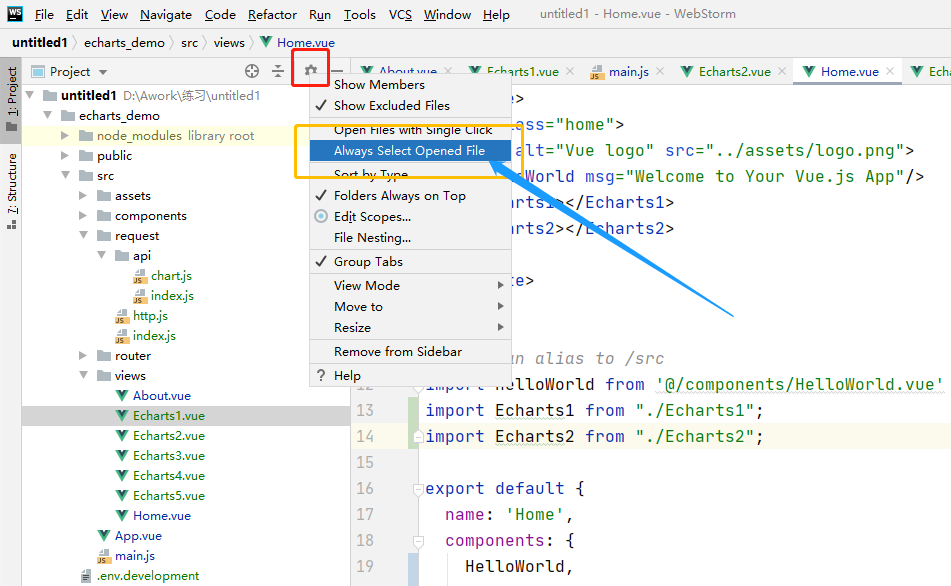Collapse the echarts_demo folder
Image resolution: width=951 pixels, height=586 pixels.
[x=48, y=115]
